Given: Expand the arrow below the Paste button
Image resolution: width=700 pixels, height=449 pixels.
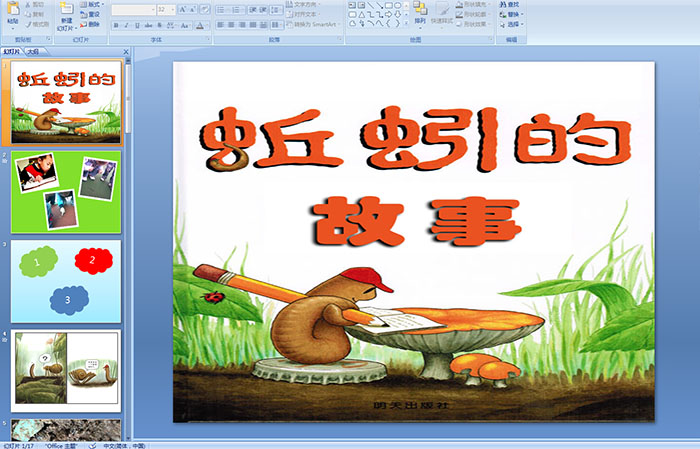Looking at the screenshot, I should pos(13,29).
